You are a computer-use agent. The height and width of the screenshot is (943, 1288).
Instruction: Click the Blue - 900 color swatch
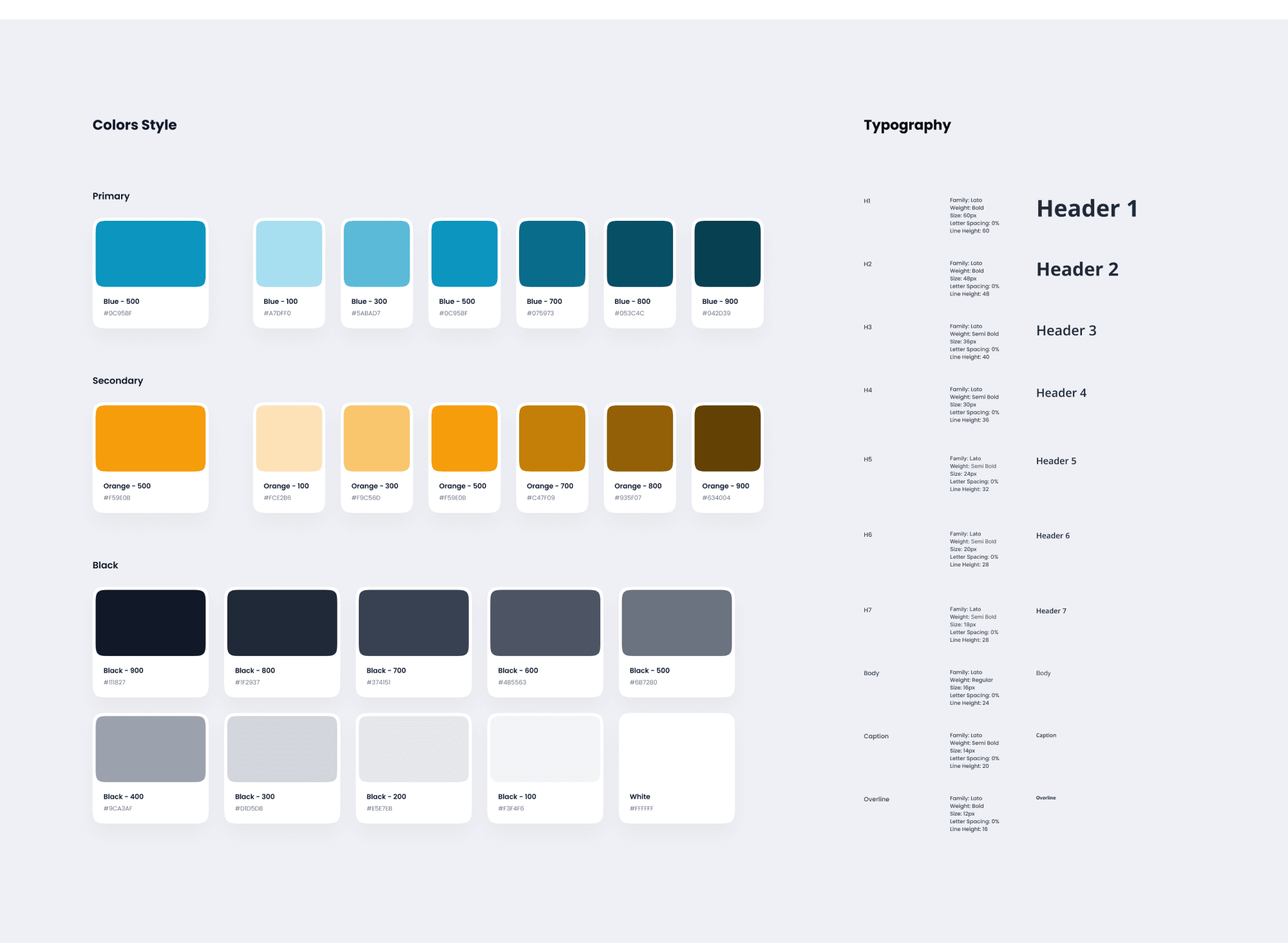(x=728, y=254)
